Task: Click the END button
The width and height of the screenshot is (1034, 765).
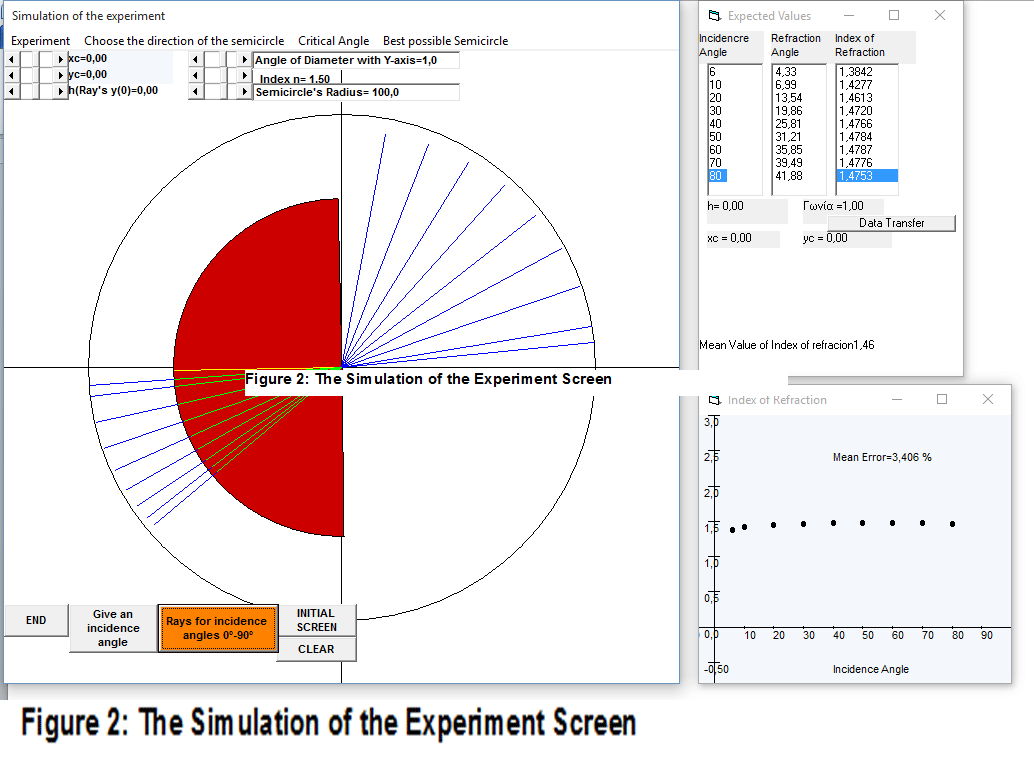Action: (36, 621)
